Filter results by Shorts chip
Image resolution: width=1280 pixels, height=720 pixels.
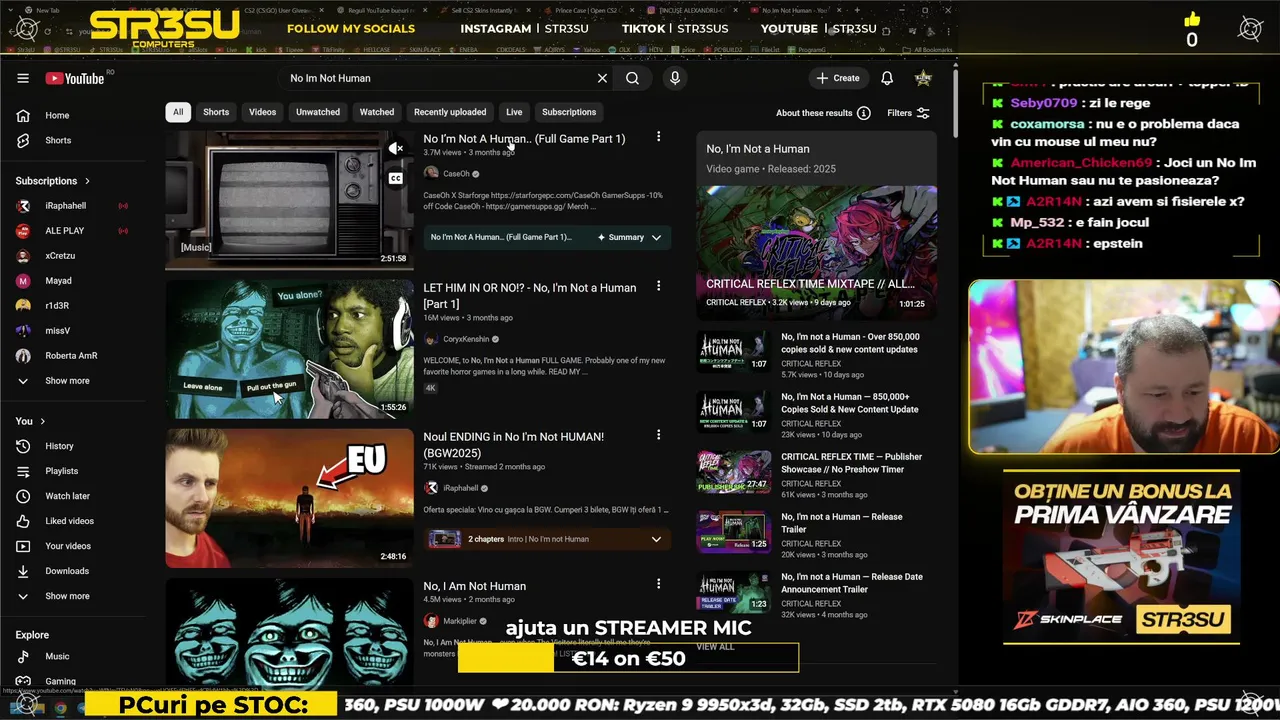(x=216, y=112)
